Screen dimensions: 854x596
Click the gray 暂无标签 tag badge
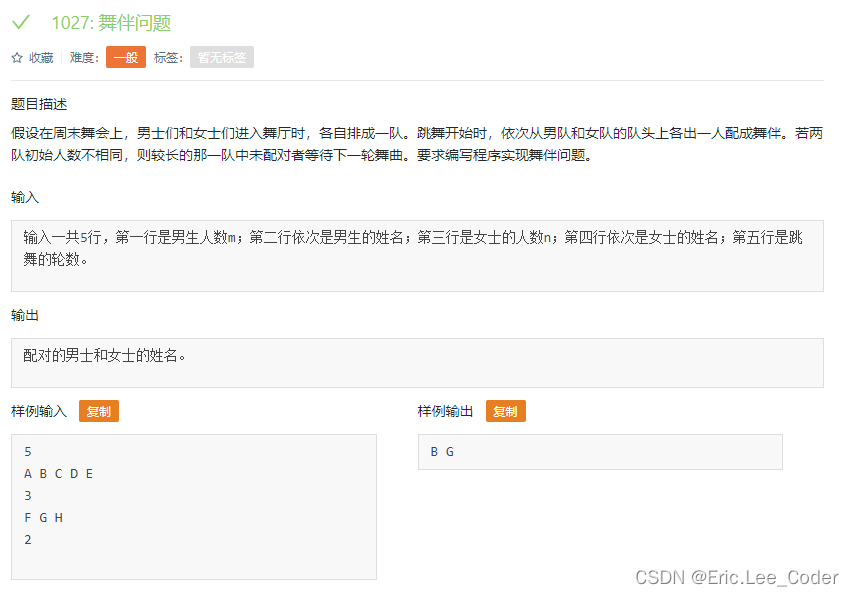pos(221,57)
